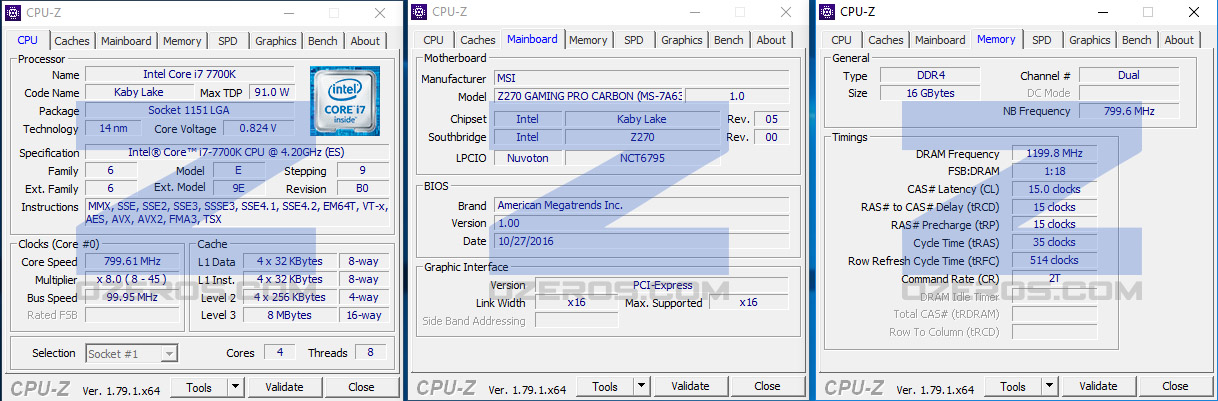The height and width of the screenshot is (401, 1218).
Task: Click the memory Size value '16 GBytes'
Action: (x=930, y=93)
